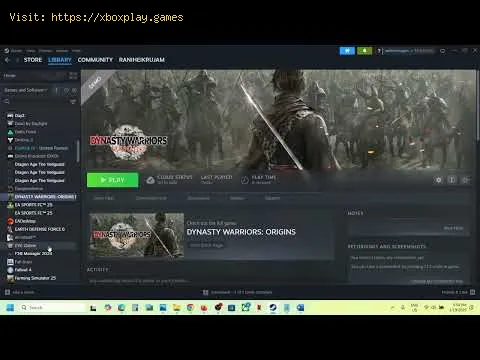Click the EADesktop red icon

10,221
